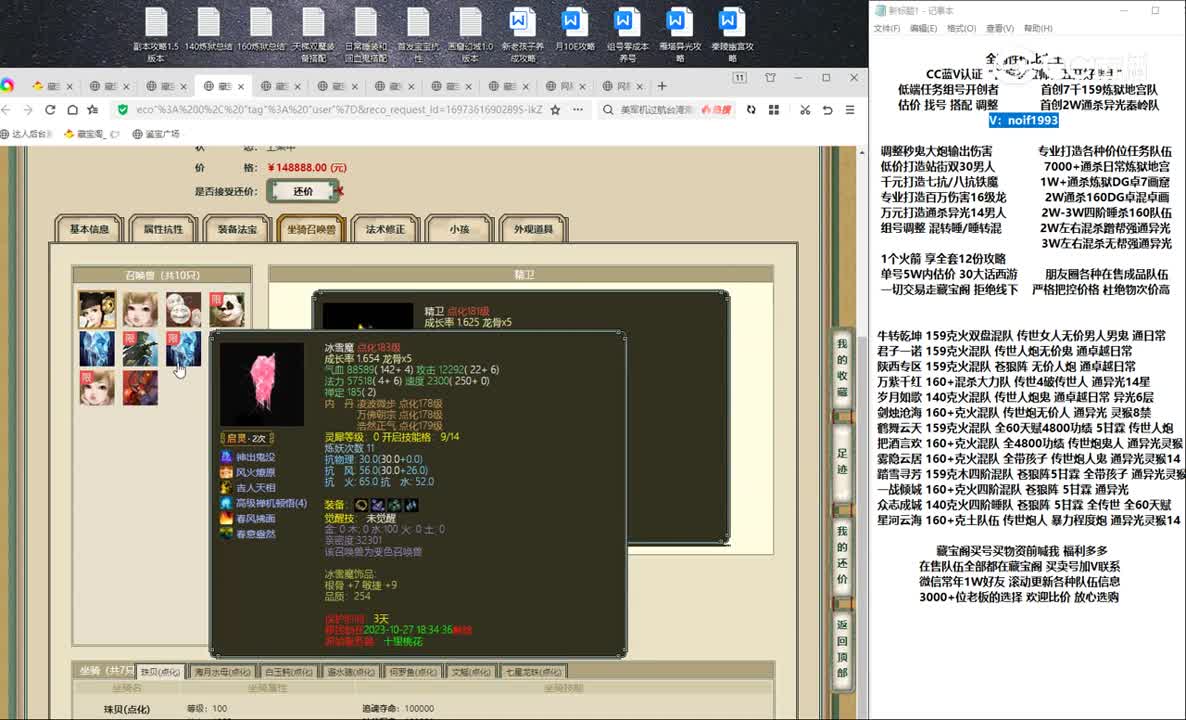Image resolution: width=1186 pixels, height=720 pixels.
Task: Open Notepad 查看(V) menu
Action: point(999,28)
